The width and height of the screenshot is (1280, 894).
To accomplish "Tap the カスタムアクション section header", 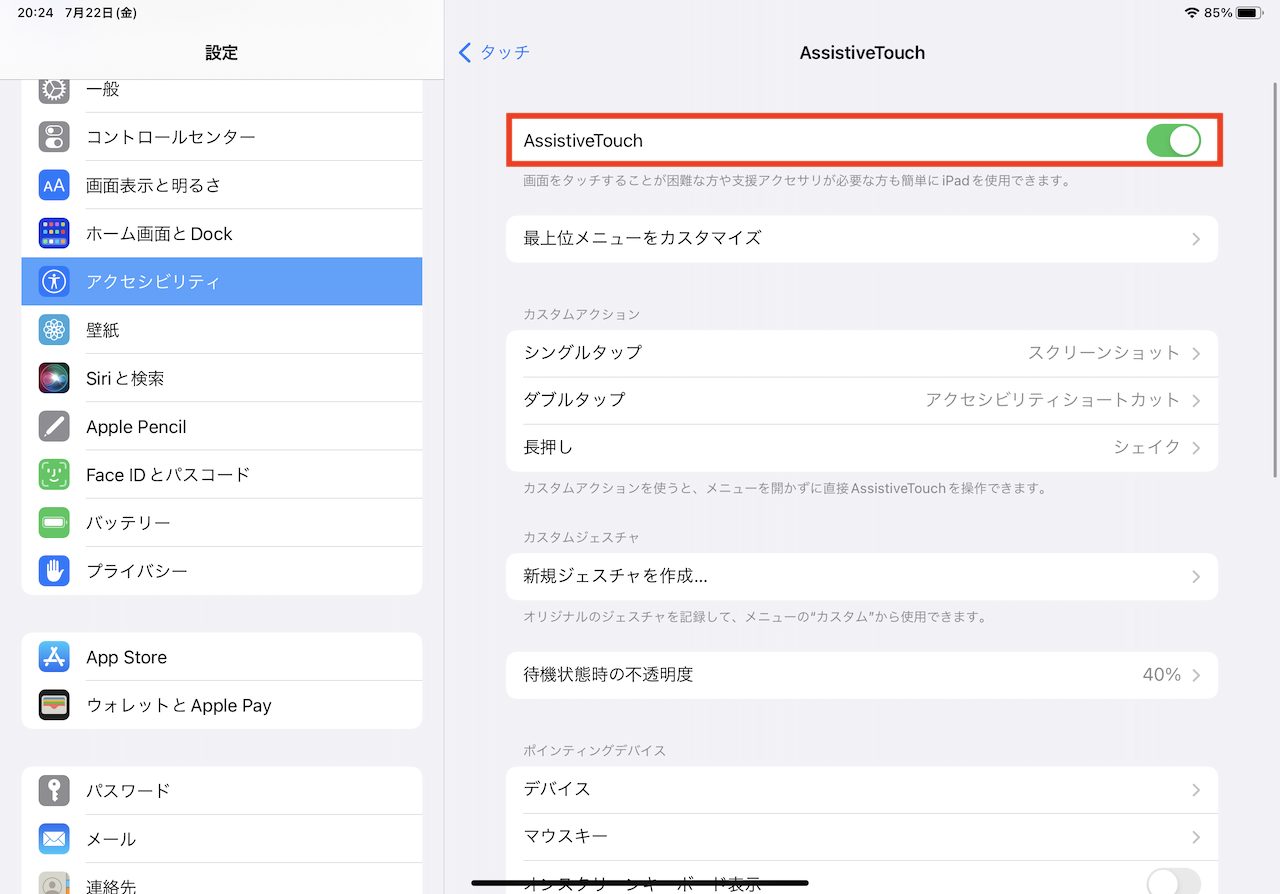I will 582,314.
